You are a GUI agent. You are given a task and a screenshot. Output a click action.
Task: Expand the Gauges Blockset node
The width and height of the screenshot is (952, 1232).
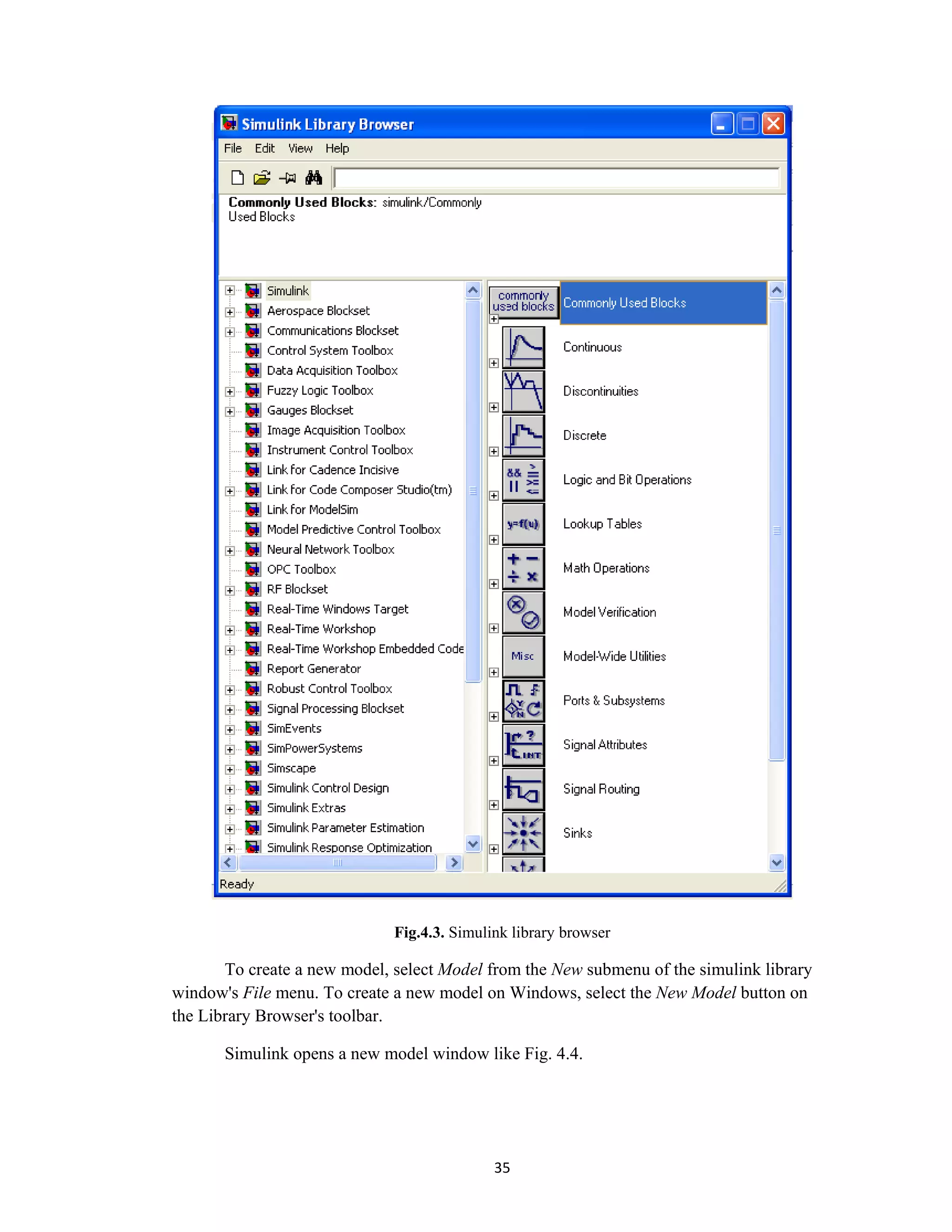tap(230, 411)
